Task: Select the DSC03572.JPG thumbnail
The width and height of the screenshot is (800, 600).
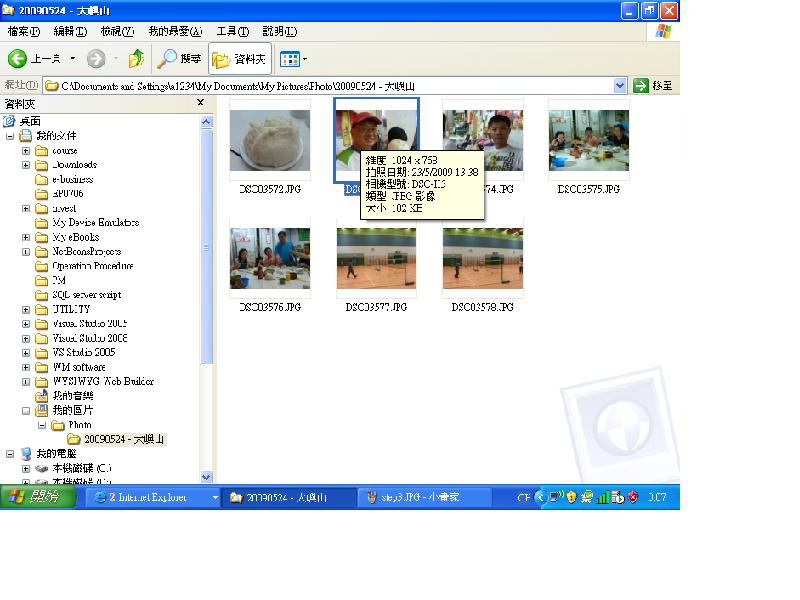Action: click(269, 140)
